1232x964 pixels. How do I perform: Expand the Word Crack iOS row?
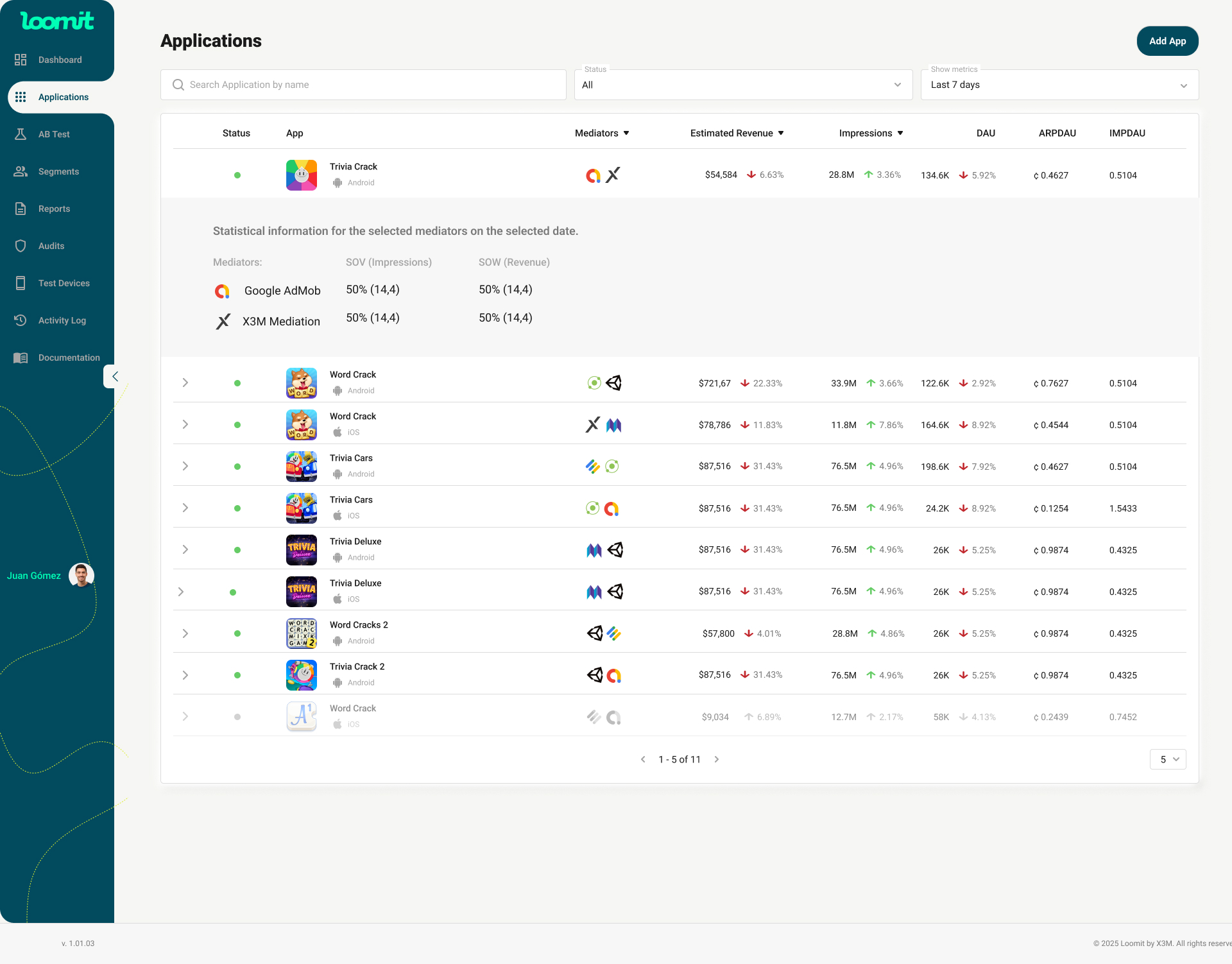(x=185, y=425)
